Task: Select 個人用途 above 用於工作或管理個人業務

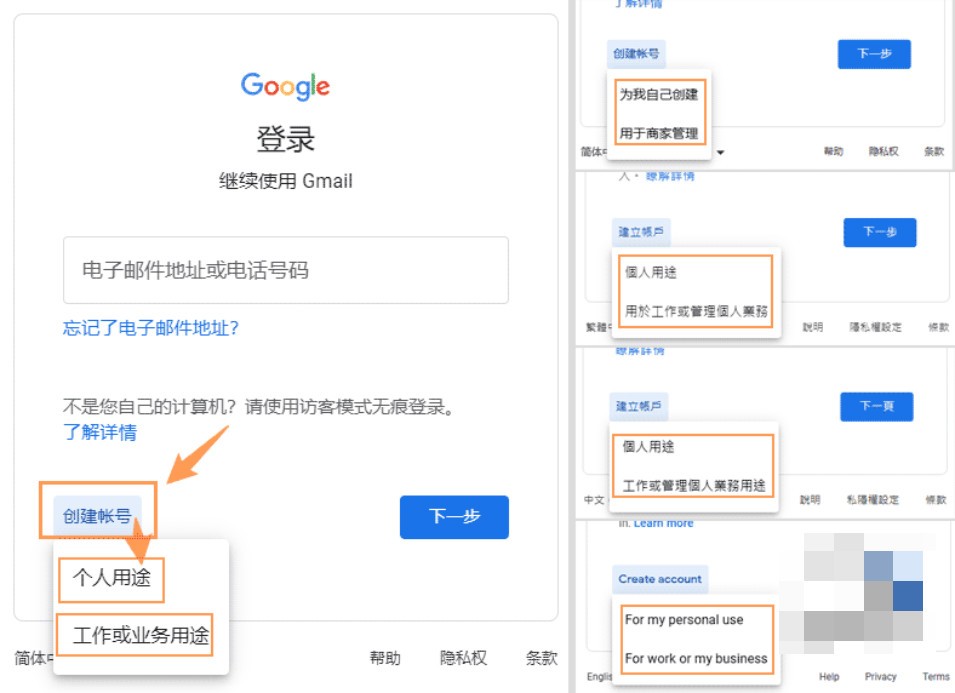Action: pyautogui.click(x=650, y=272)
